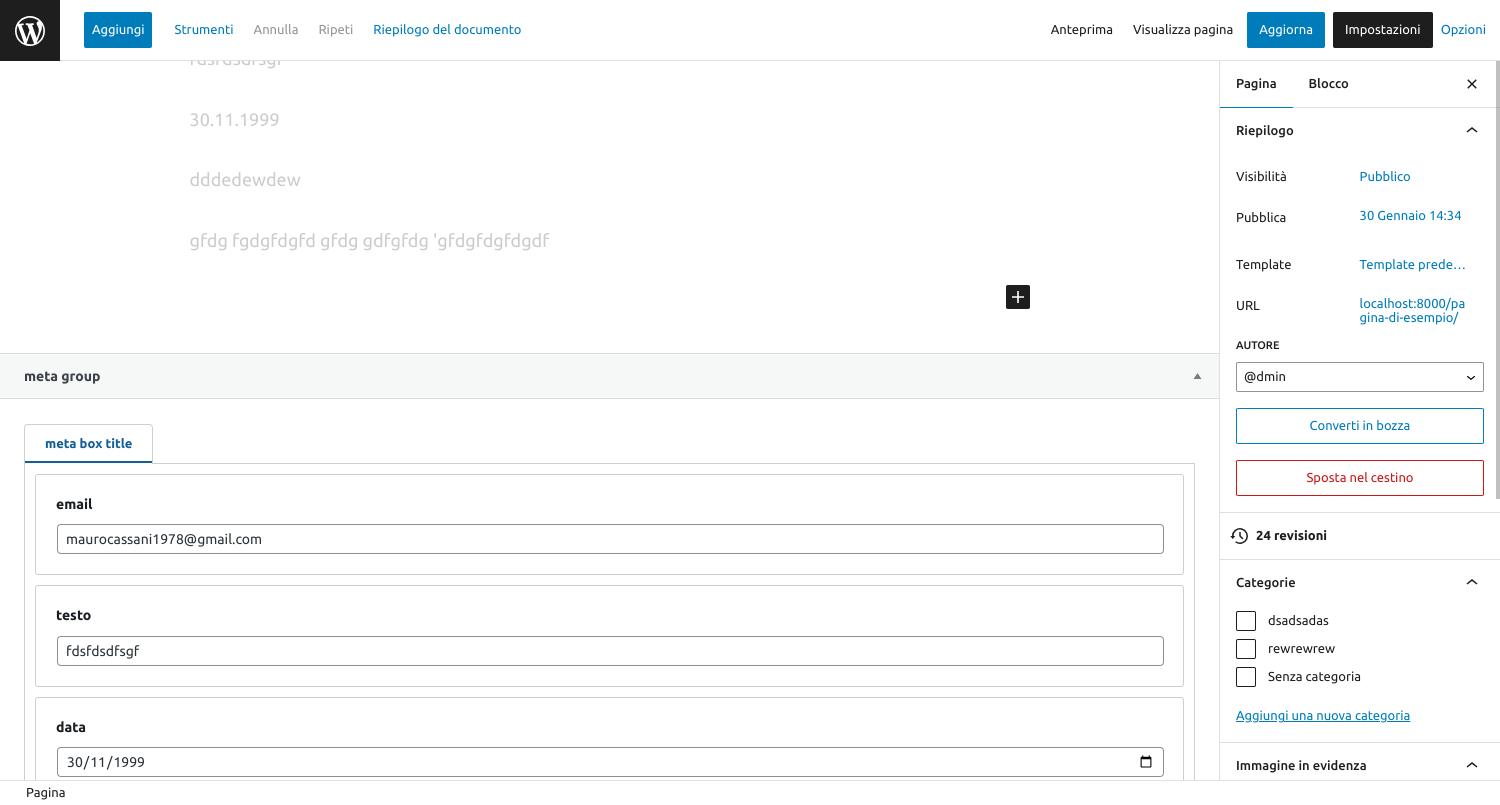This screenshot has height=805, width=1500.
Task: Open the date picker calendar icon
Action: [x=1146, y=762]
